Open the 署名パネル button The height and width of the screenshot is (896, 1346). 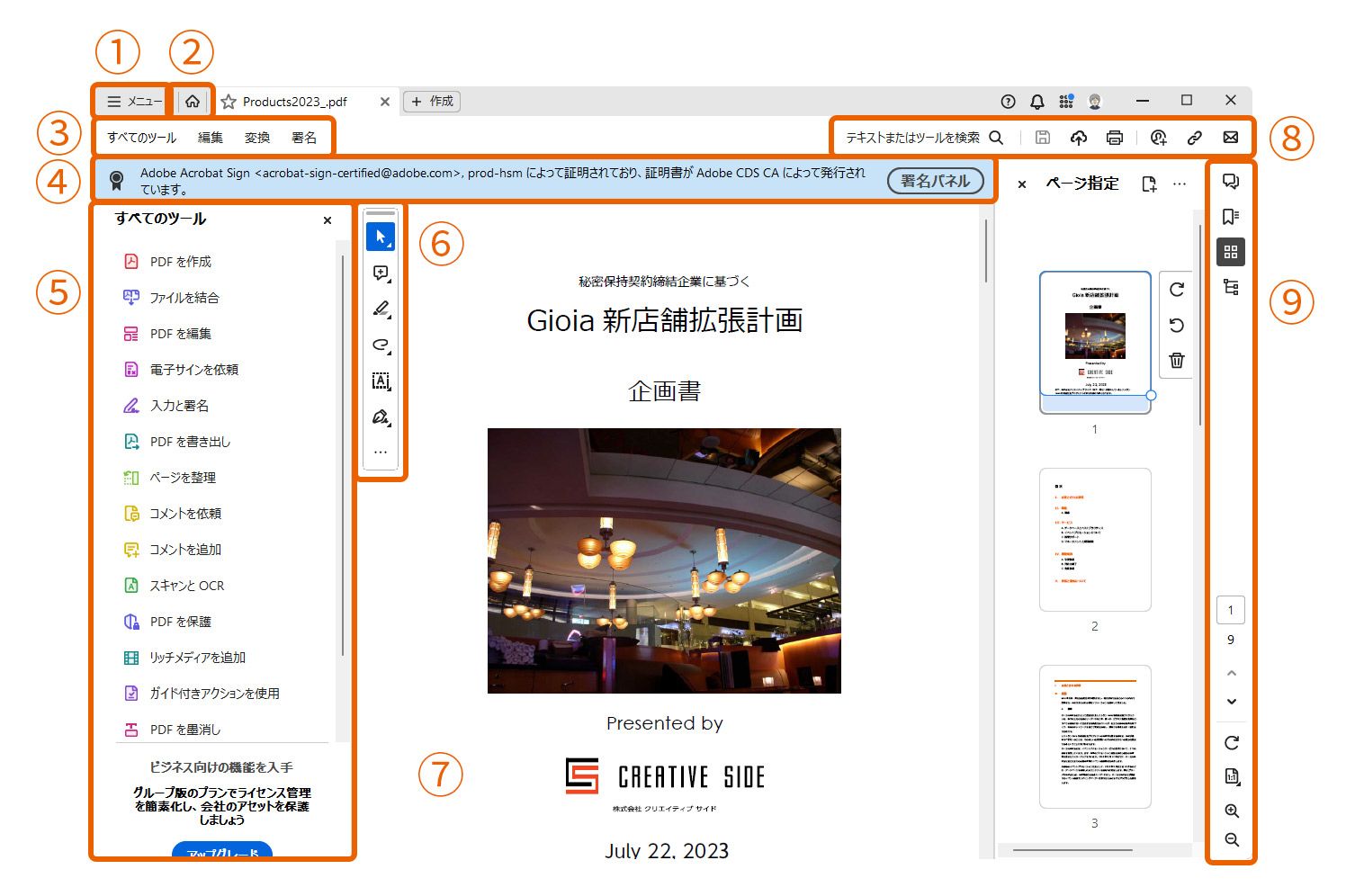click(x=935, y=181)
